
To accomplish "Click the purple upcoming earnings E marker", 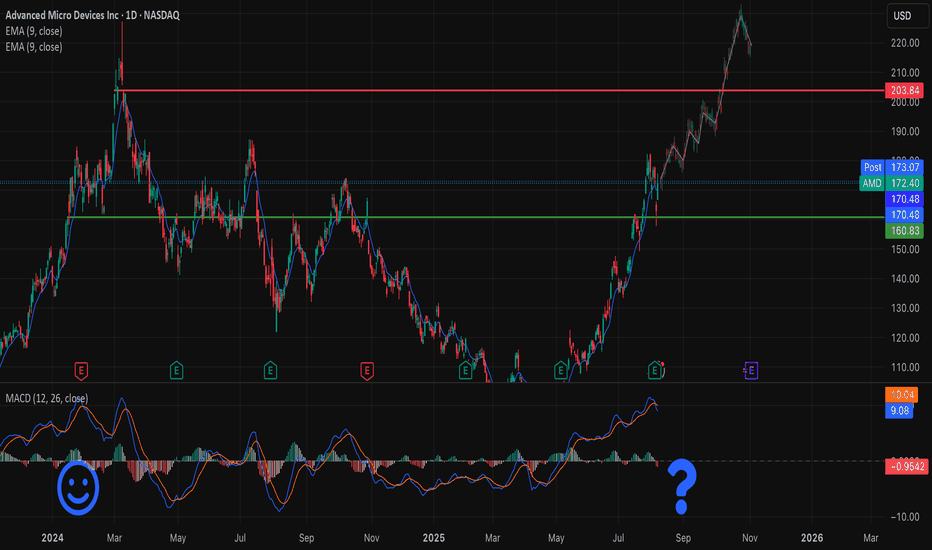I will 751,370.
